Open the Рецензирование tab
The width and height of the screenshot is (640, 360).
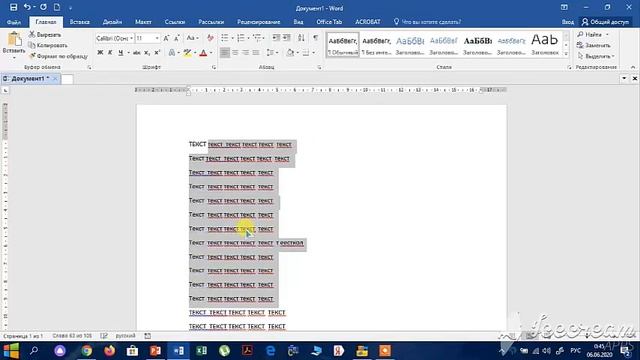click(x=259, y=22)
